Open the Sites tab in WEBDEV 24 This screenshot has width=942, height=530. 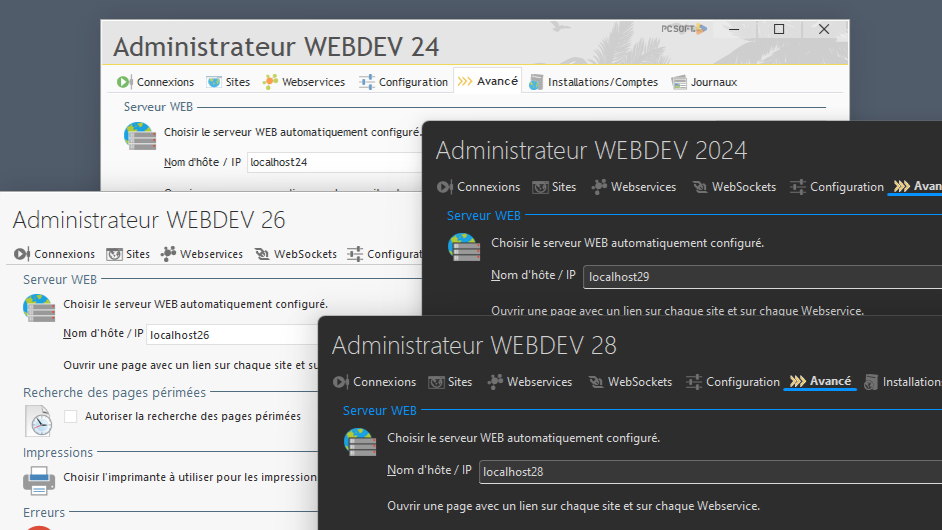pos(228,82)
